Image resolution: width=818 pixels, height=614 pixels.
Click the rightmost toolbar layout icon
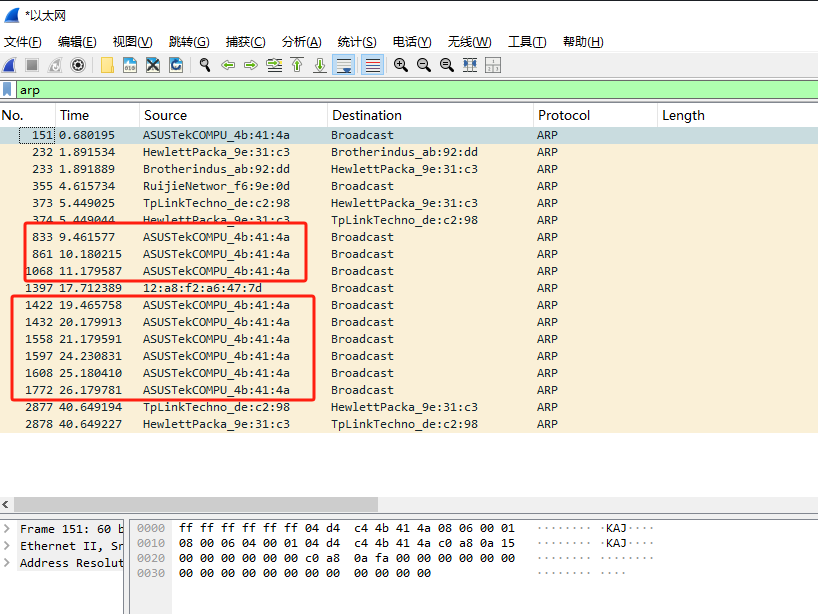pos(492,65)
